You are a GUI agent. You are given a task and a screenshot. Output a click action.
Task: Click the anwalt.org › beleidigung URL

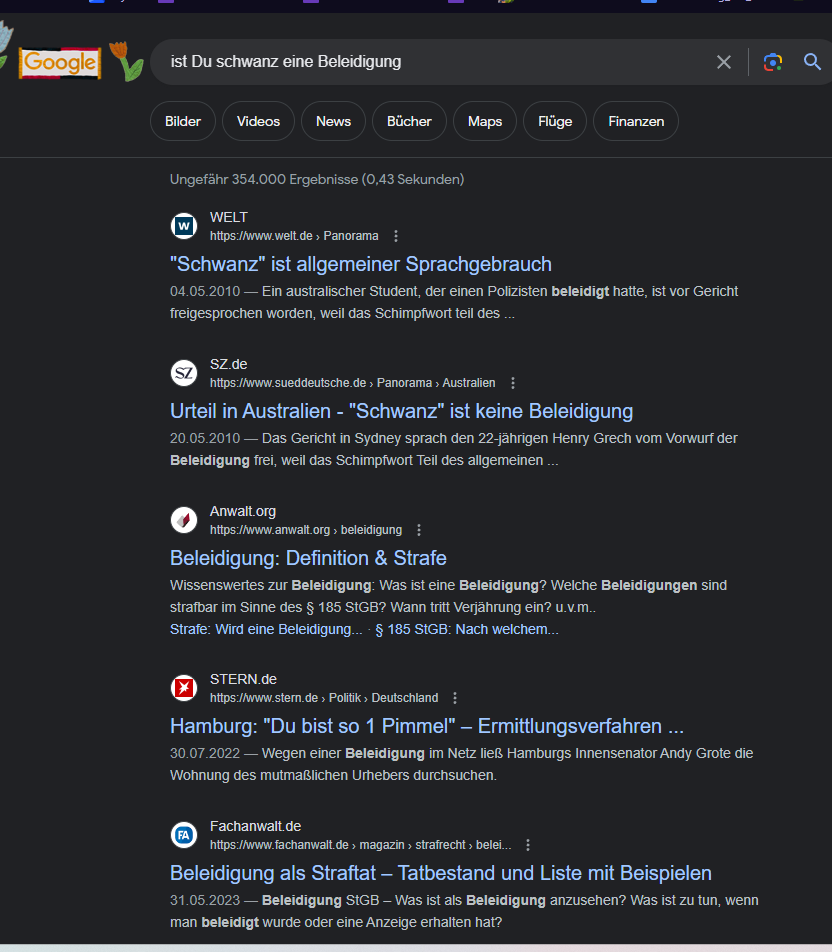pyautogui.click(x=305, y=530)
